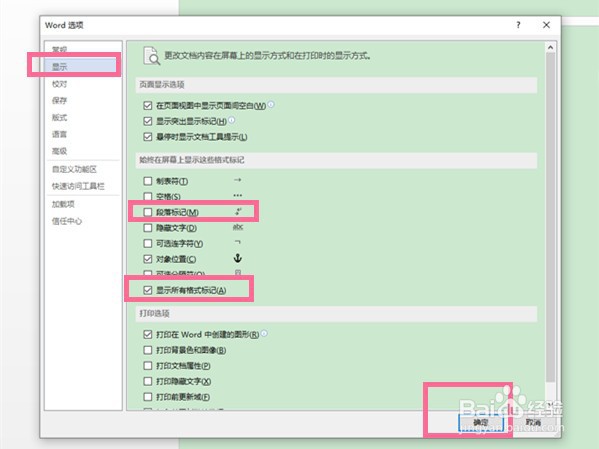Click the paragraph mark symbol beside 段落标记

coord(238,211)
